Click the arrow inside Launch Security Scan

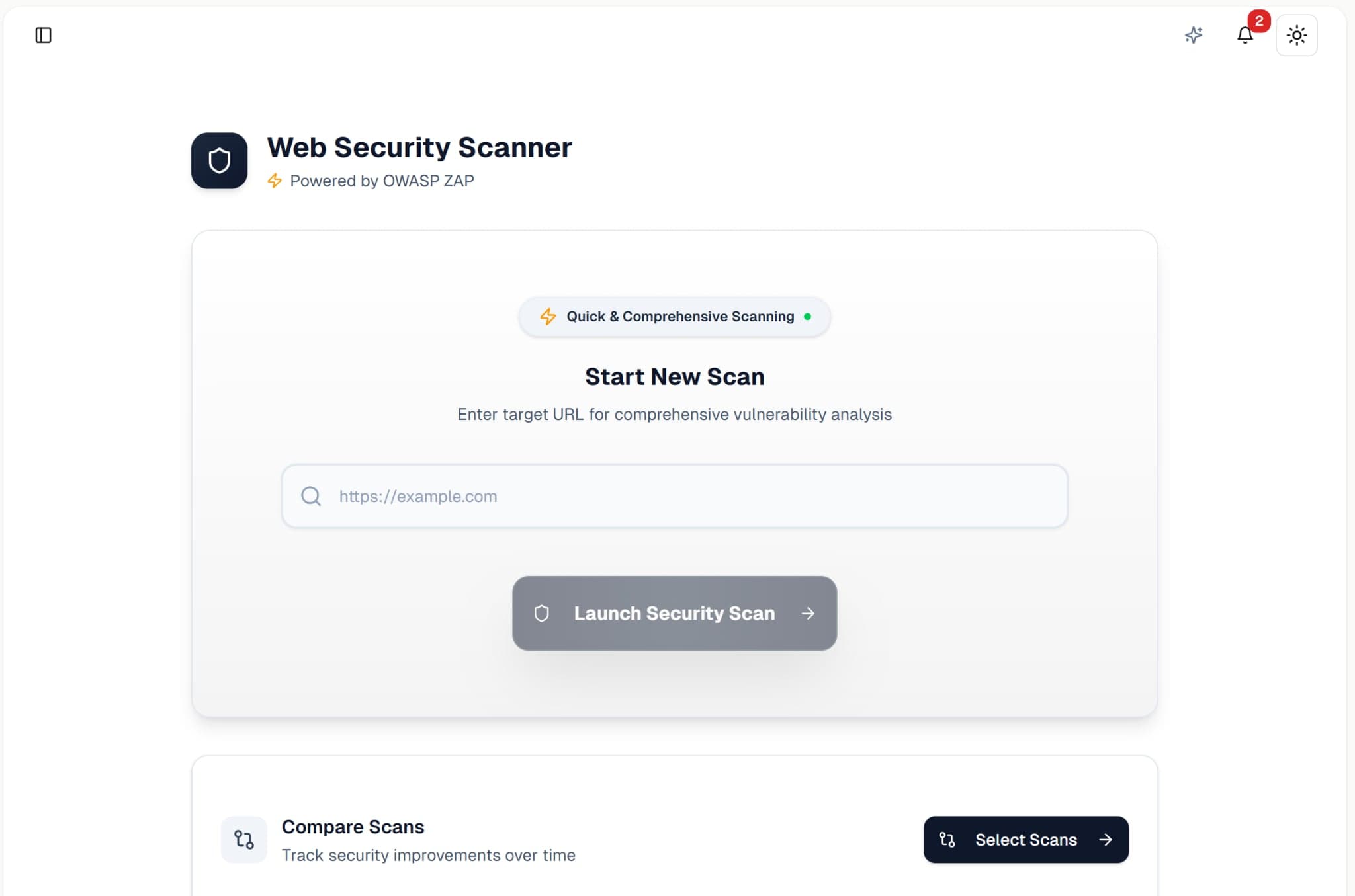(808, 613)
